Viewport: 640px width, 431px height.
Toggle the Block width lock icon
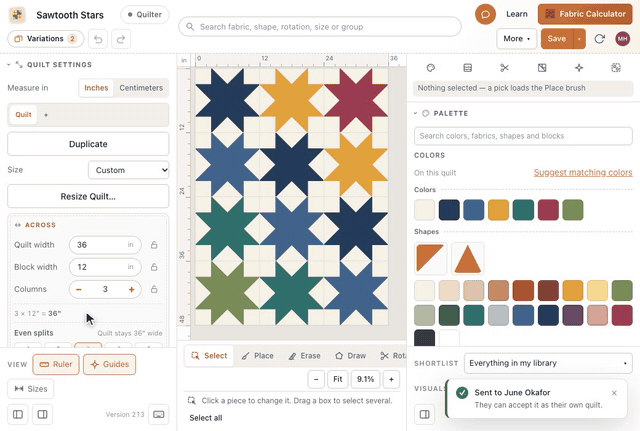[154, 267]
